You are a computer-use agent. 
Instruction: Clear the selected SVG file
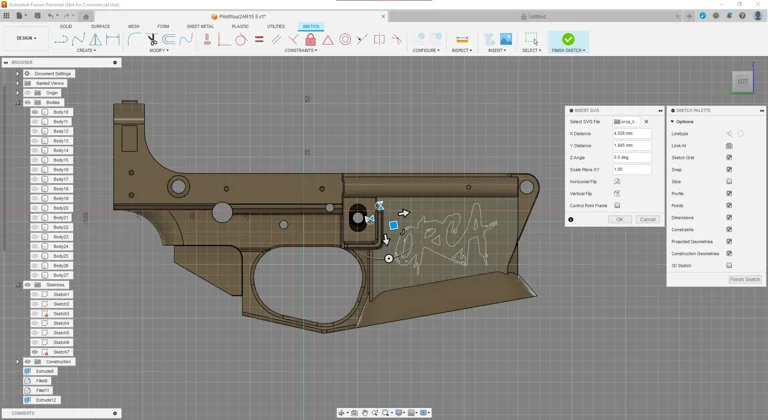click(x=646, y=122)
